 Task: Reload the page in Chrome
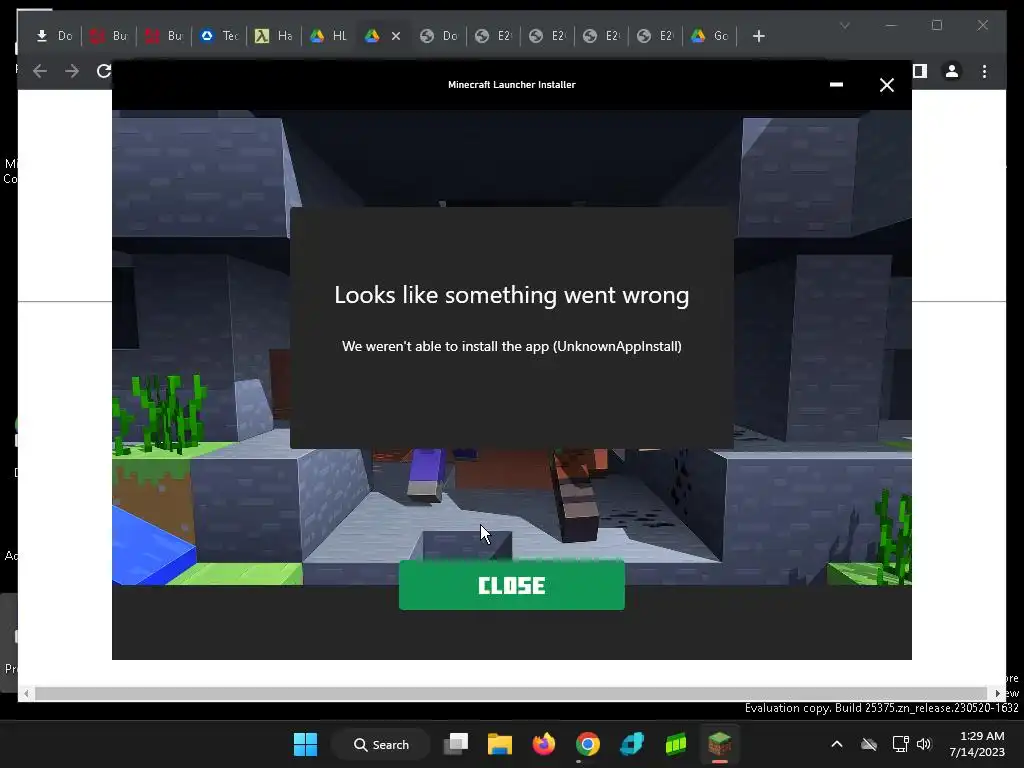tap(103, 71)
